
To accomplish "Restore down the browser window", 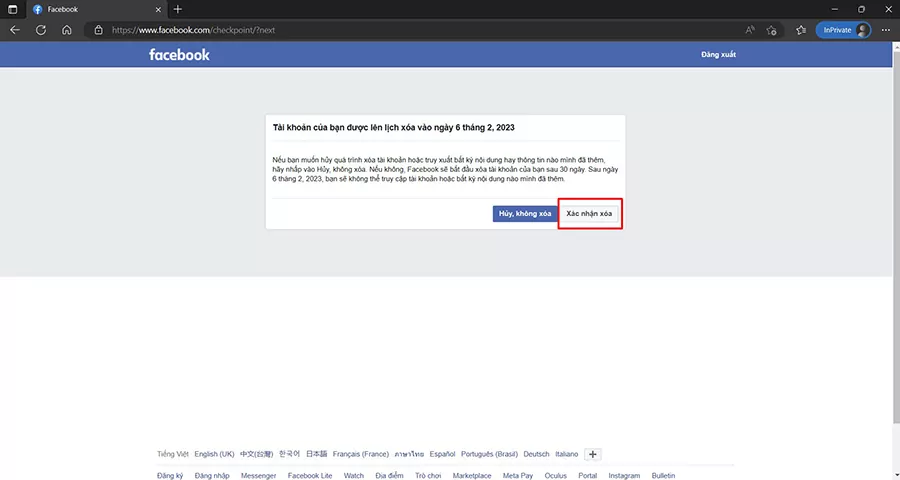I will (x=861, y=9).
